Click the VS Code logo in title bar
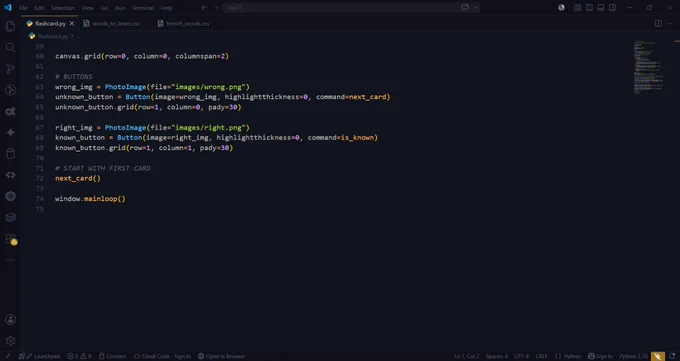The image size is (680, 361). point(8,7)
